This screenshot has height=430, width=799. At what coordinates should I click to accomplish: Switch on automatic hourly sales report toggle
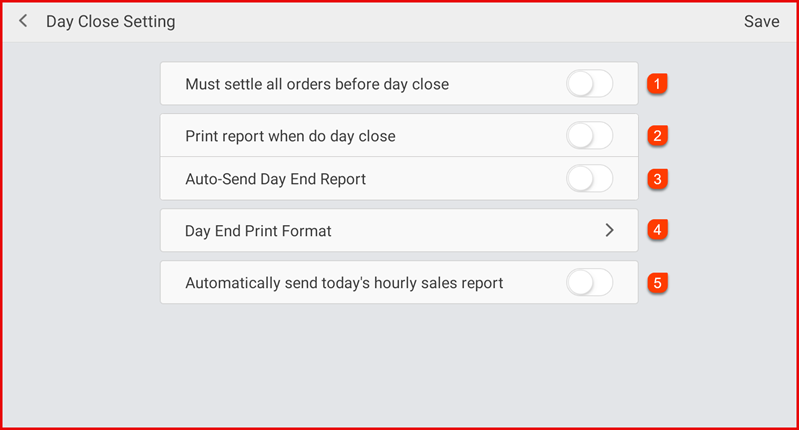pyautogui.click(x=589, y=283)
